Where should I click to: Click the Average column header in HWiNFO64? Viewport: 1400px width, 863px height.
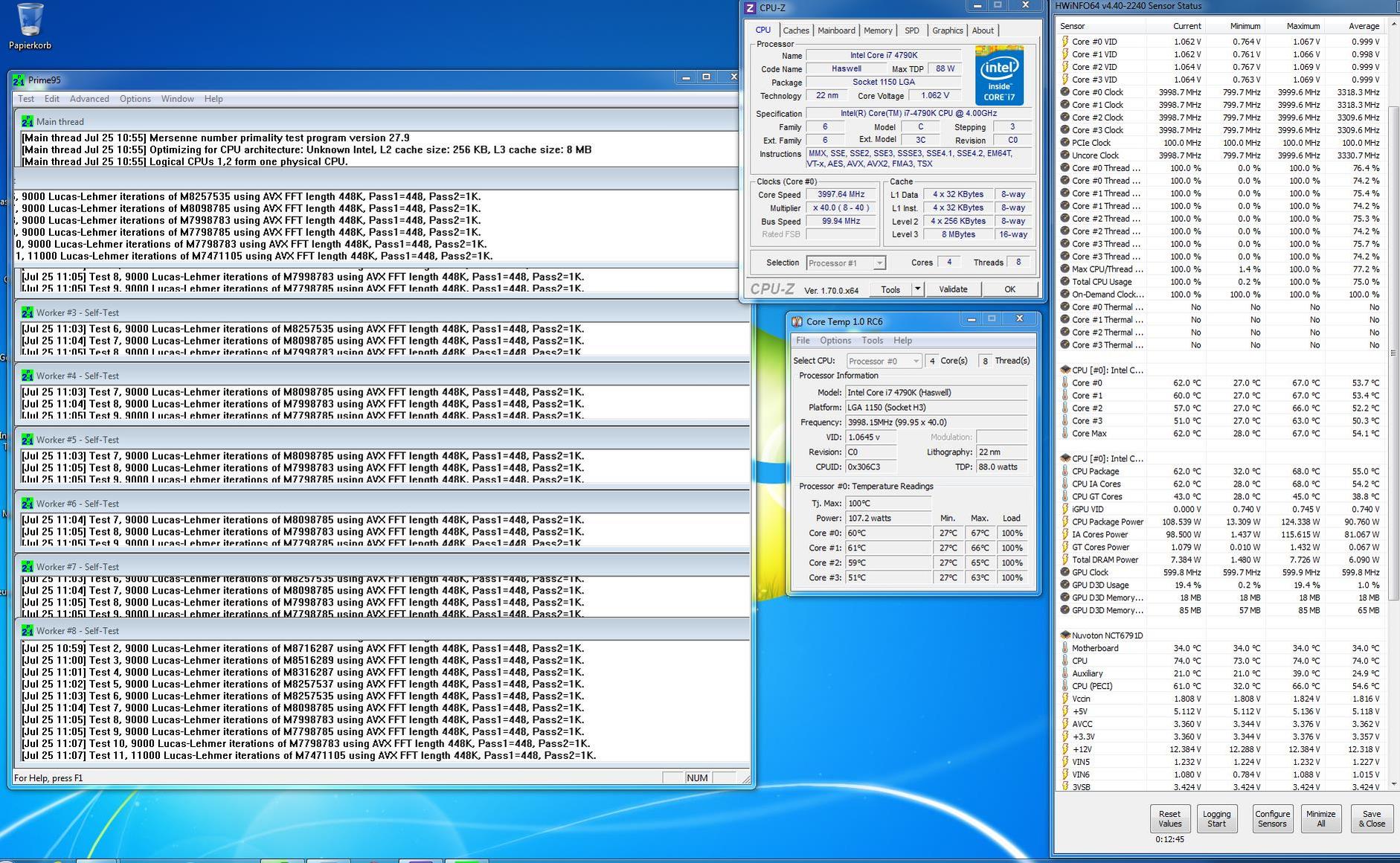(x=1355, y=26)
